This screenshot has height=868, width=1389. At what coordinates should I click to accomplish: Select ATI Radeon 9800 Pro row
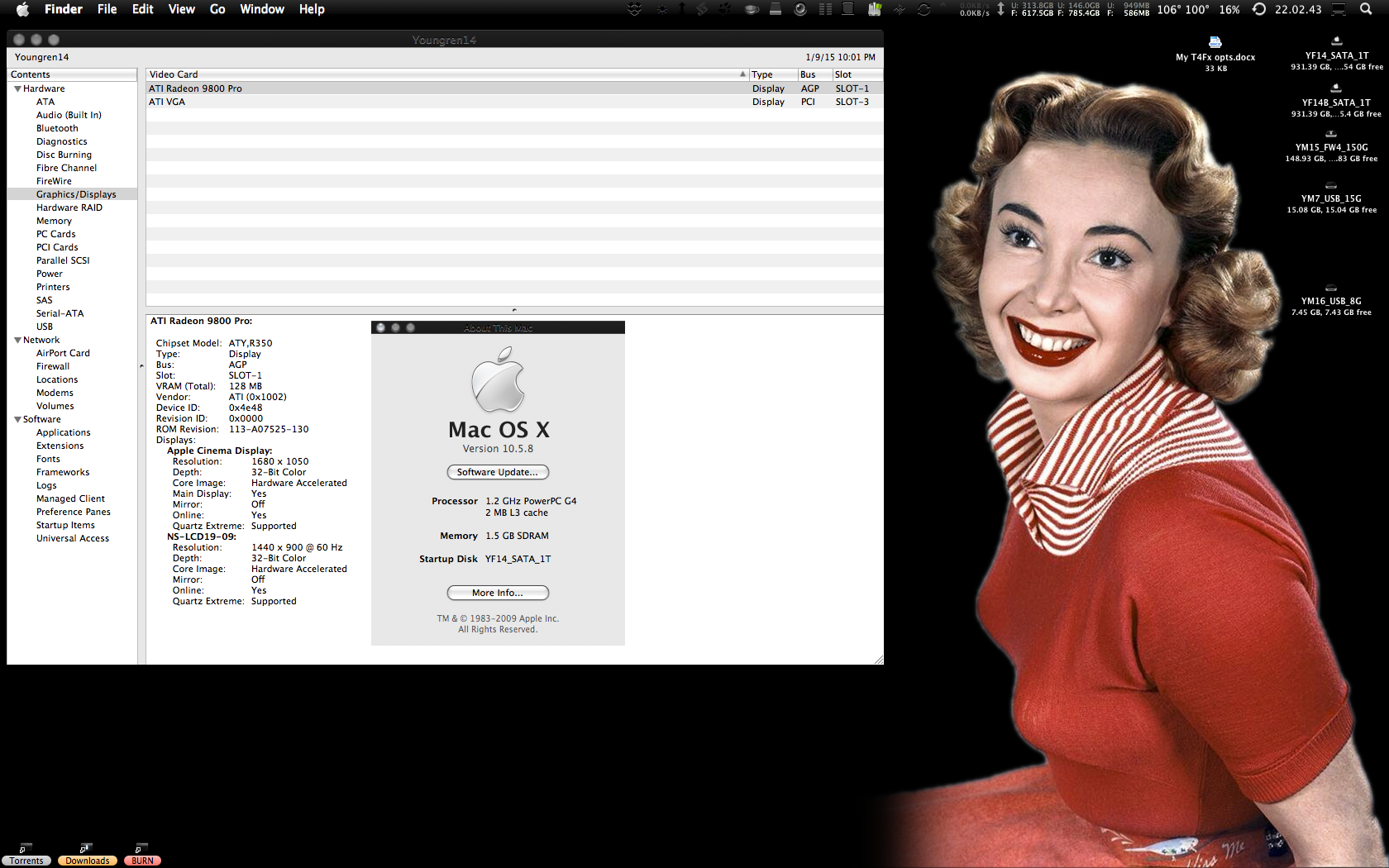pyautogui.click(x=514, y=88)
